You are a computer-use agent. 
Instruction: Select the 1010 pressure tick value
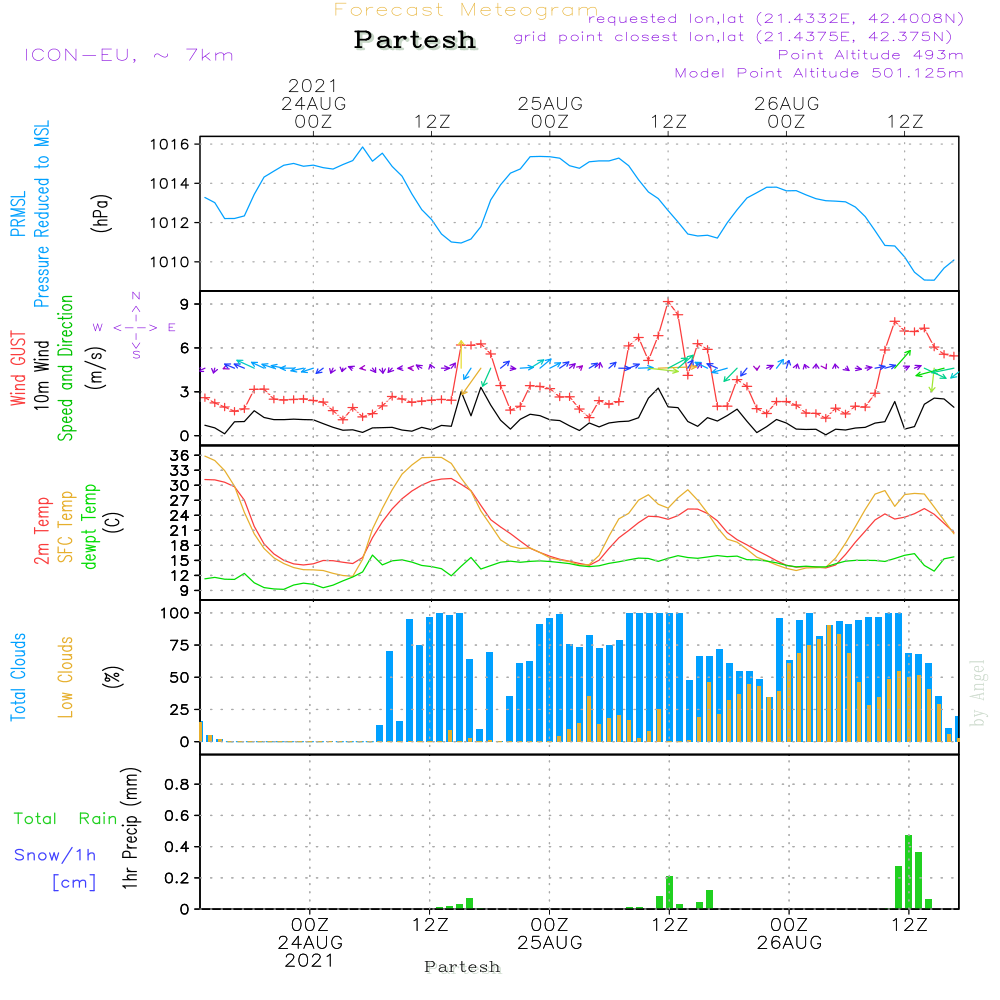(170, 262)
